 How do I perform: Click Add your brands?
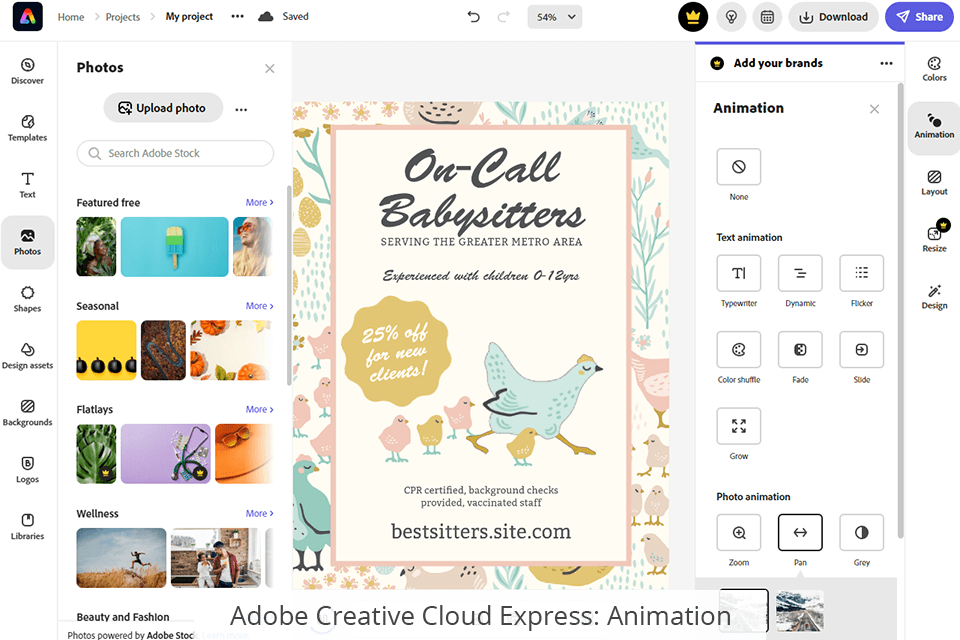click(778, 63)
